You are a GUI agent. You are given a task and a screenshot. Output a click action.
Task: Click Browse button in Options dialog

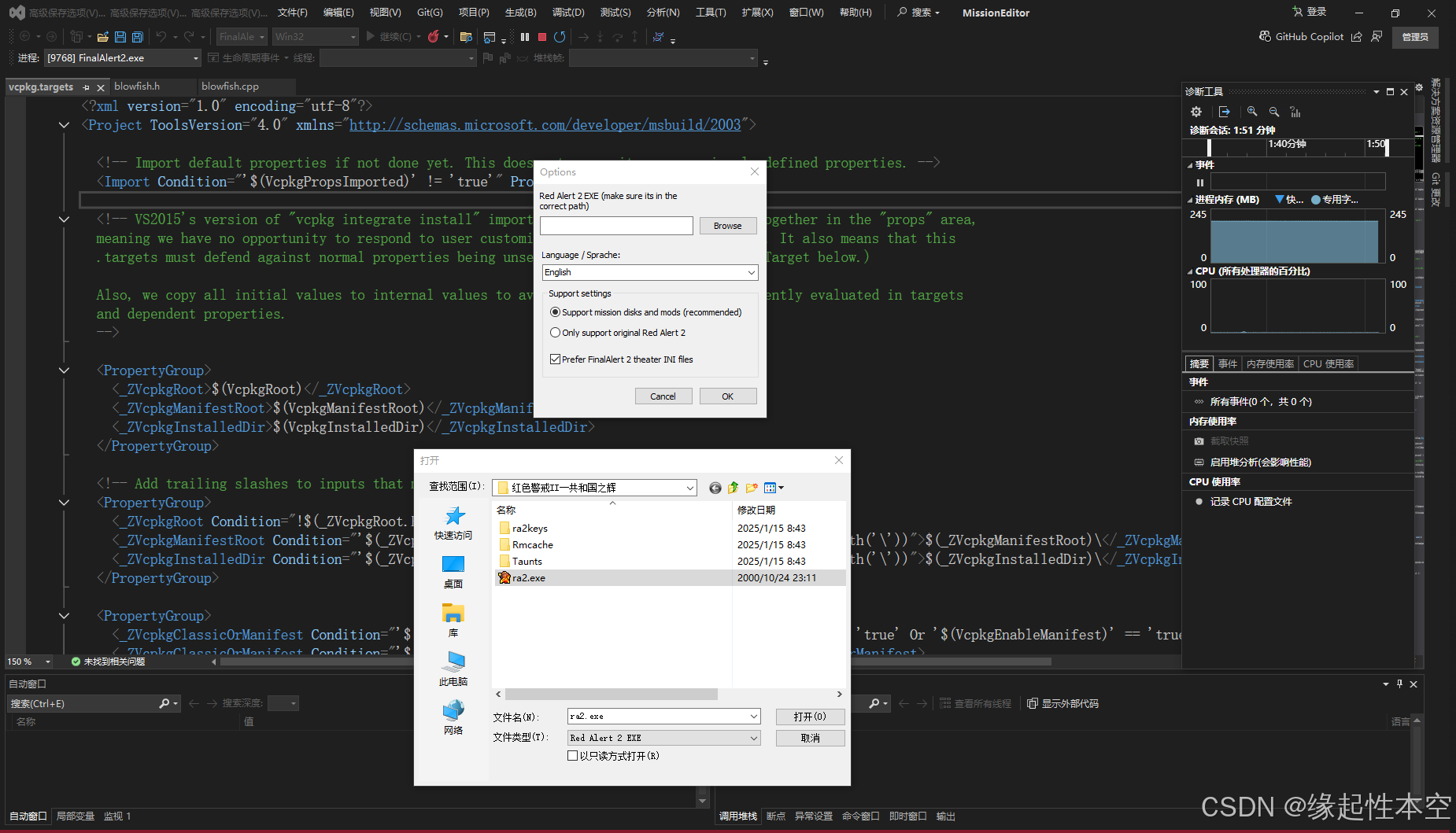click(727, 226)
